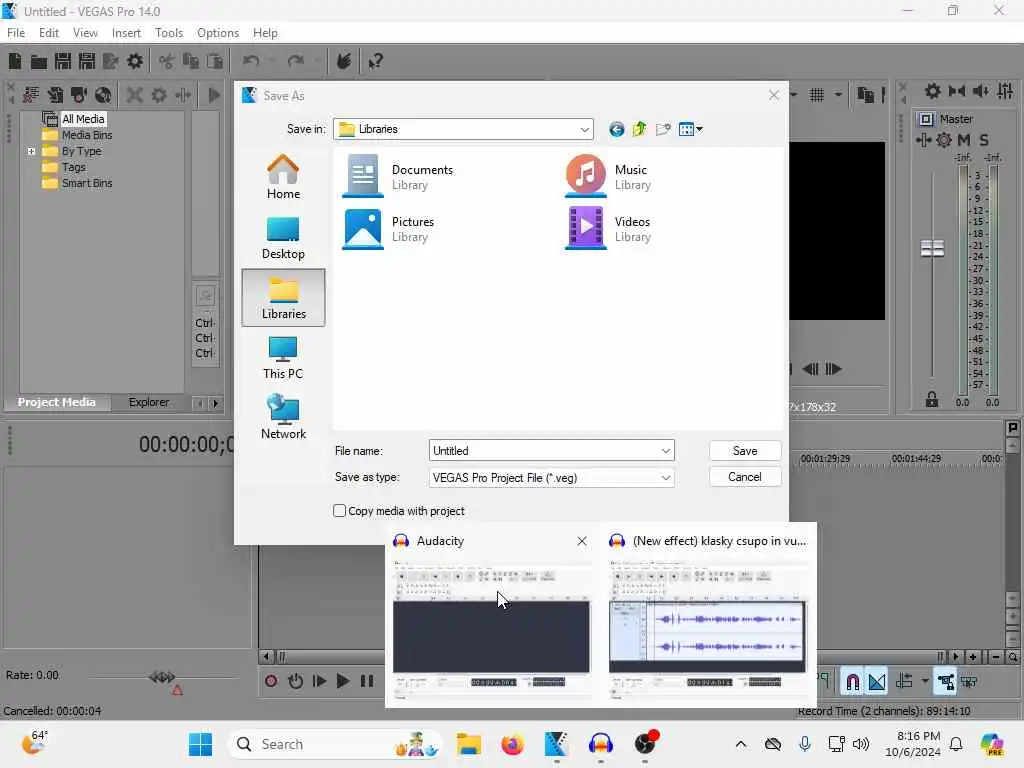Expand the Save as type dropdown
Viewport: 1024px width, 768px height.
(665, 477)
